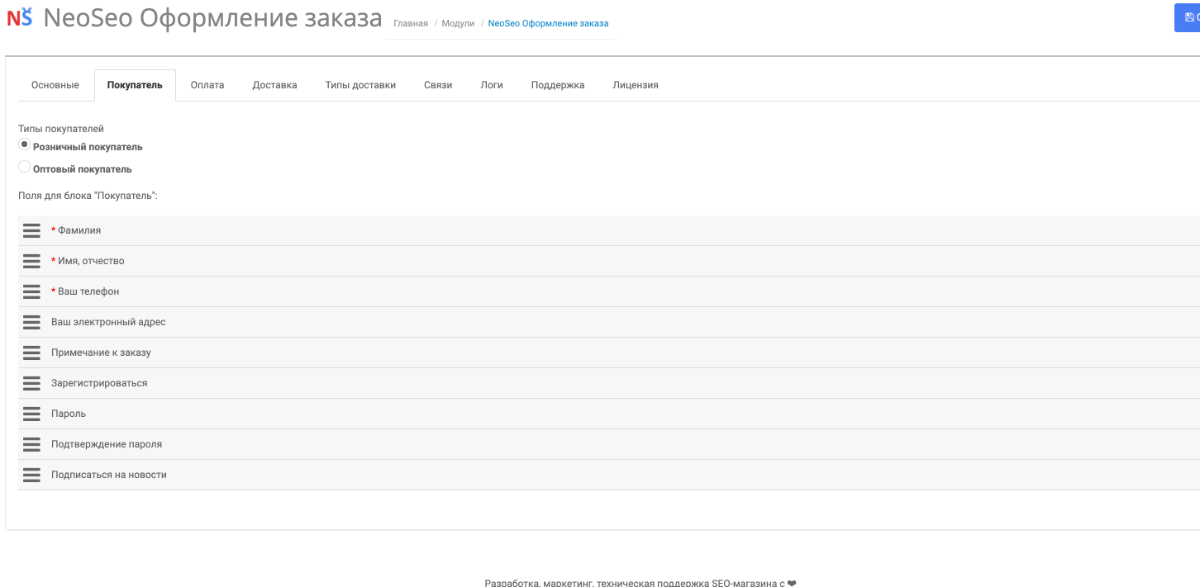Choose Оптовый покупатель radio option
This screenshot has width=1200, height=587.
click(25, 168)
